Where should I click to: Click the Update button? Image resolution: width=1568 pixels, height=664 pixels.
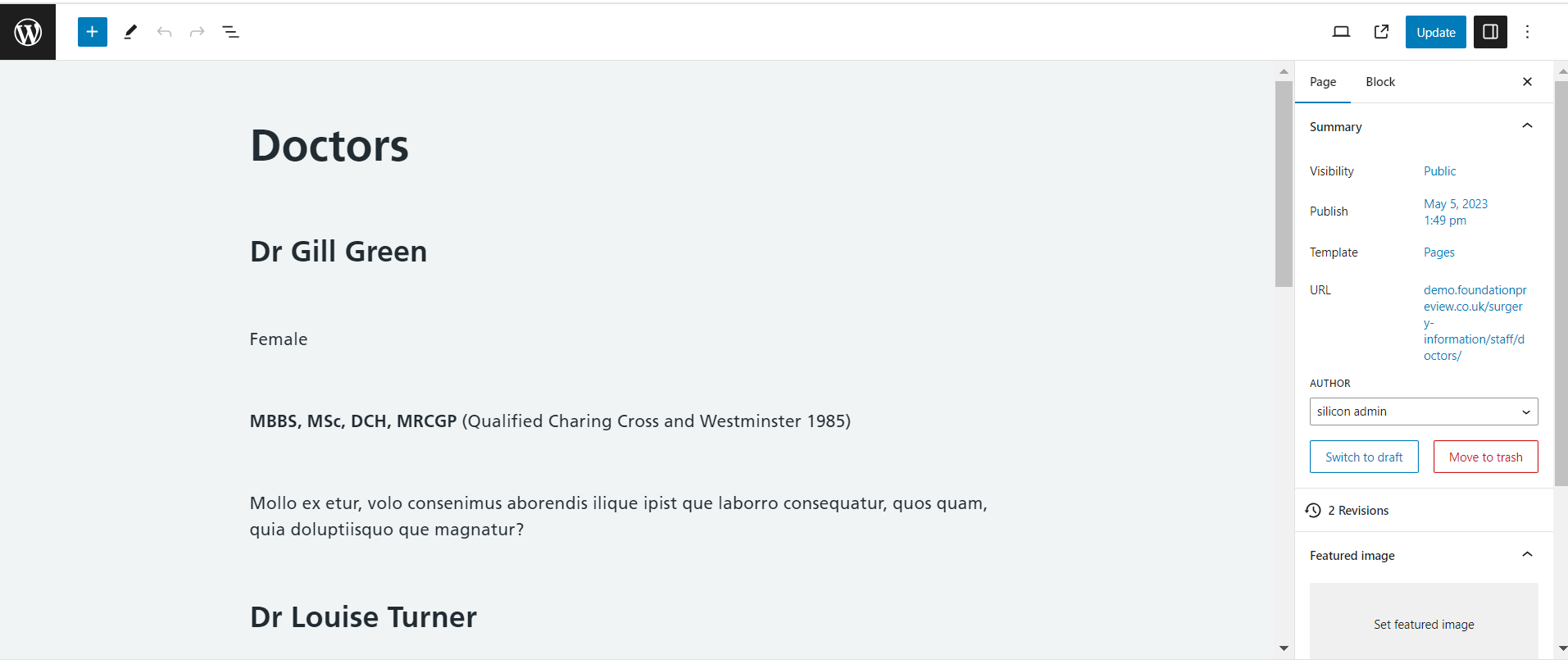(x=1435, y=32)
